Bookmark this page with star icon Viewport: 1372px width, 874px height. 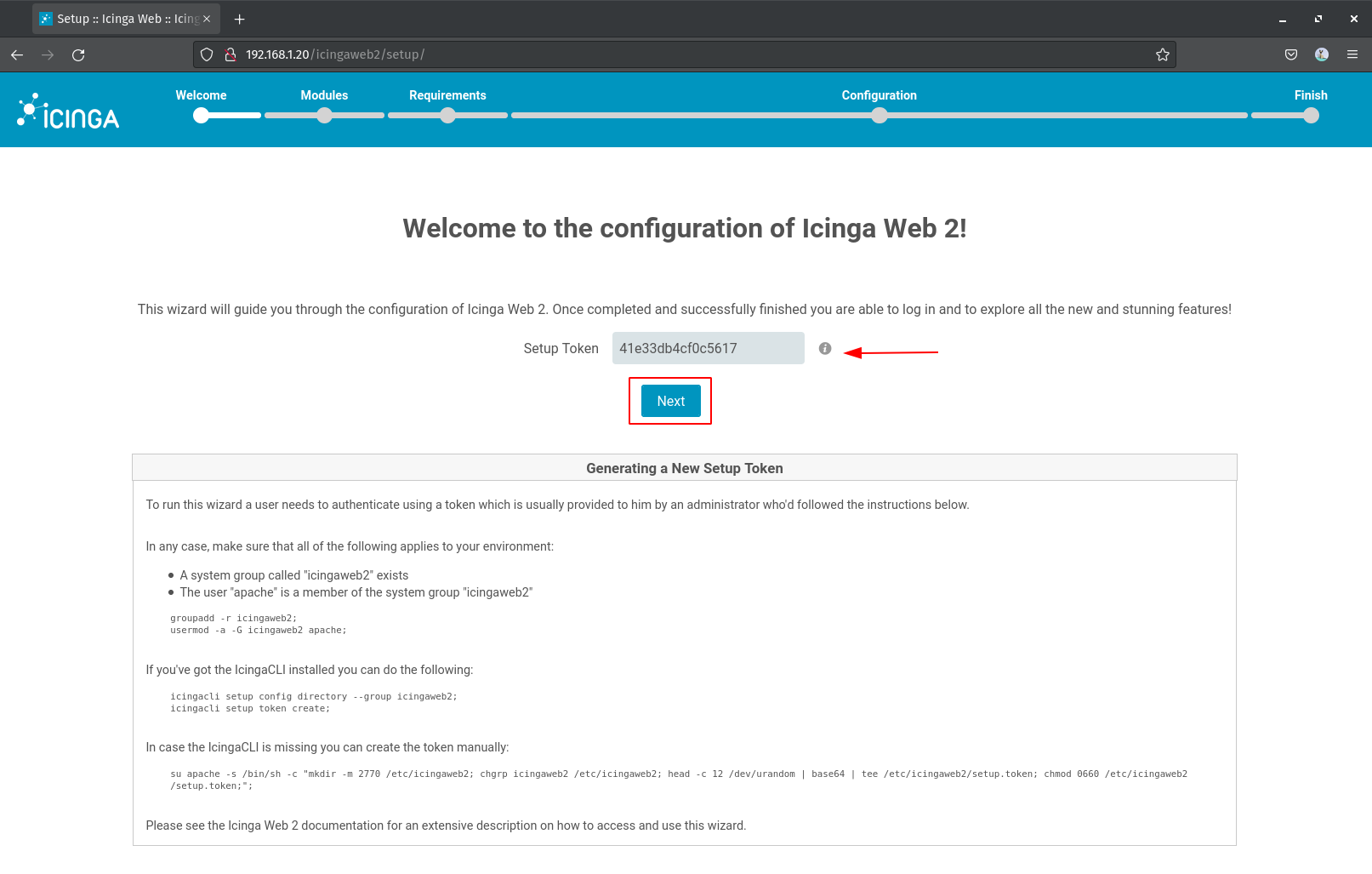click(x=1162, y=55)
